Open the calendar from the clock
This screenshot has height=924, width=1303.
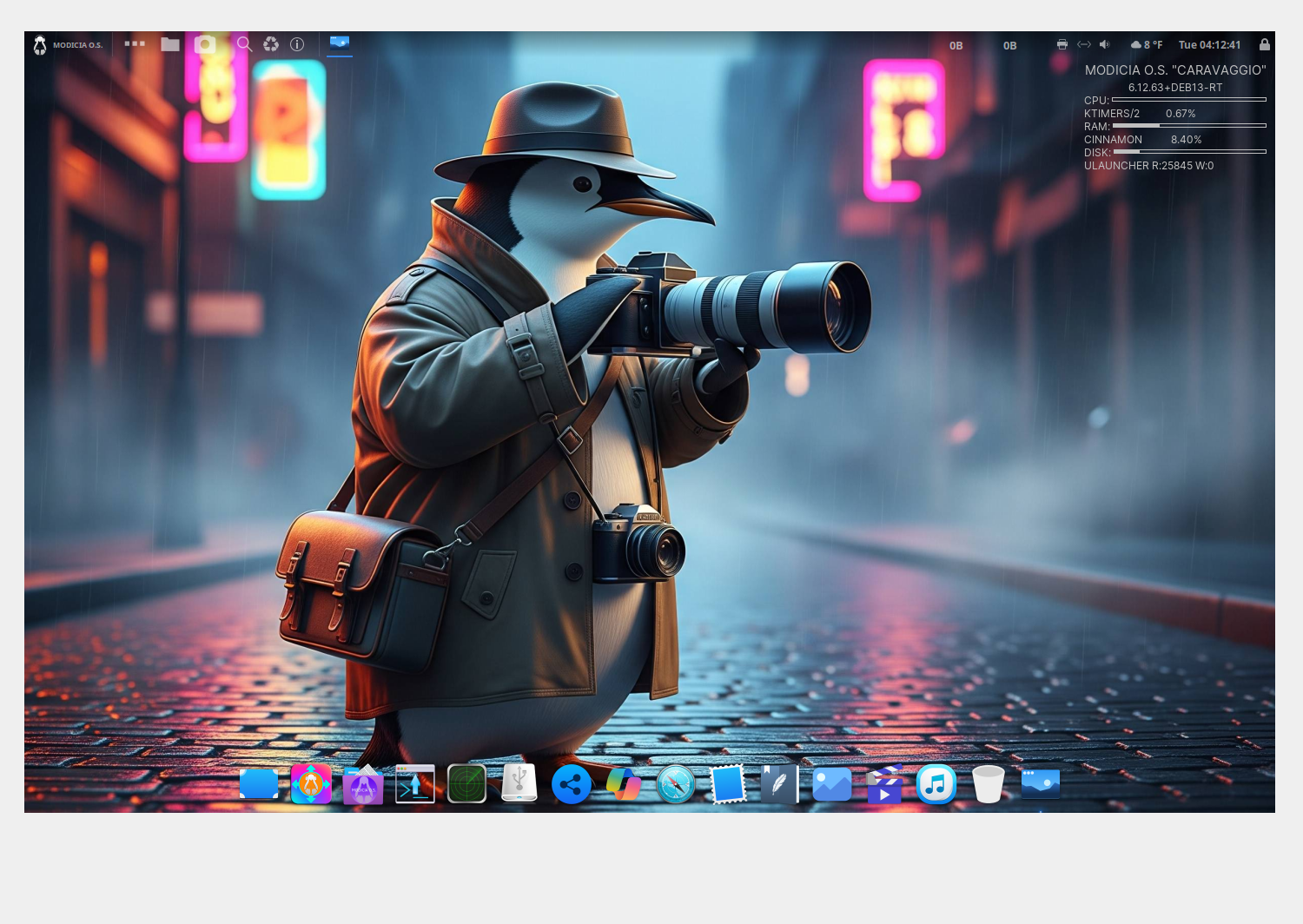coord(1209,44)
